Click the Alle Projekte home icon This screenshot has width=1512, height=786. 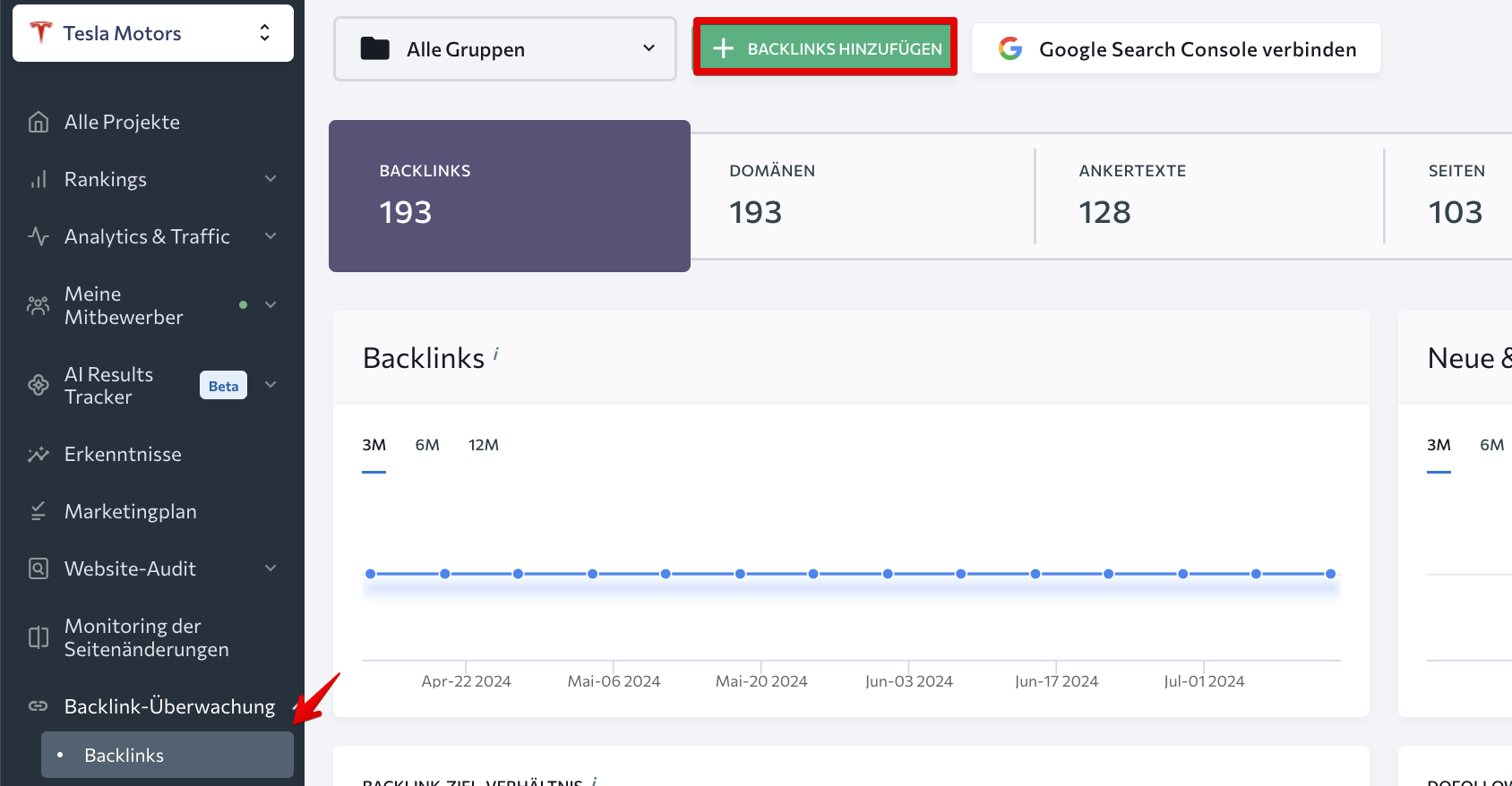tap(39, 122)
